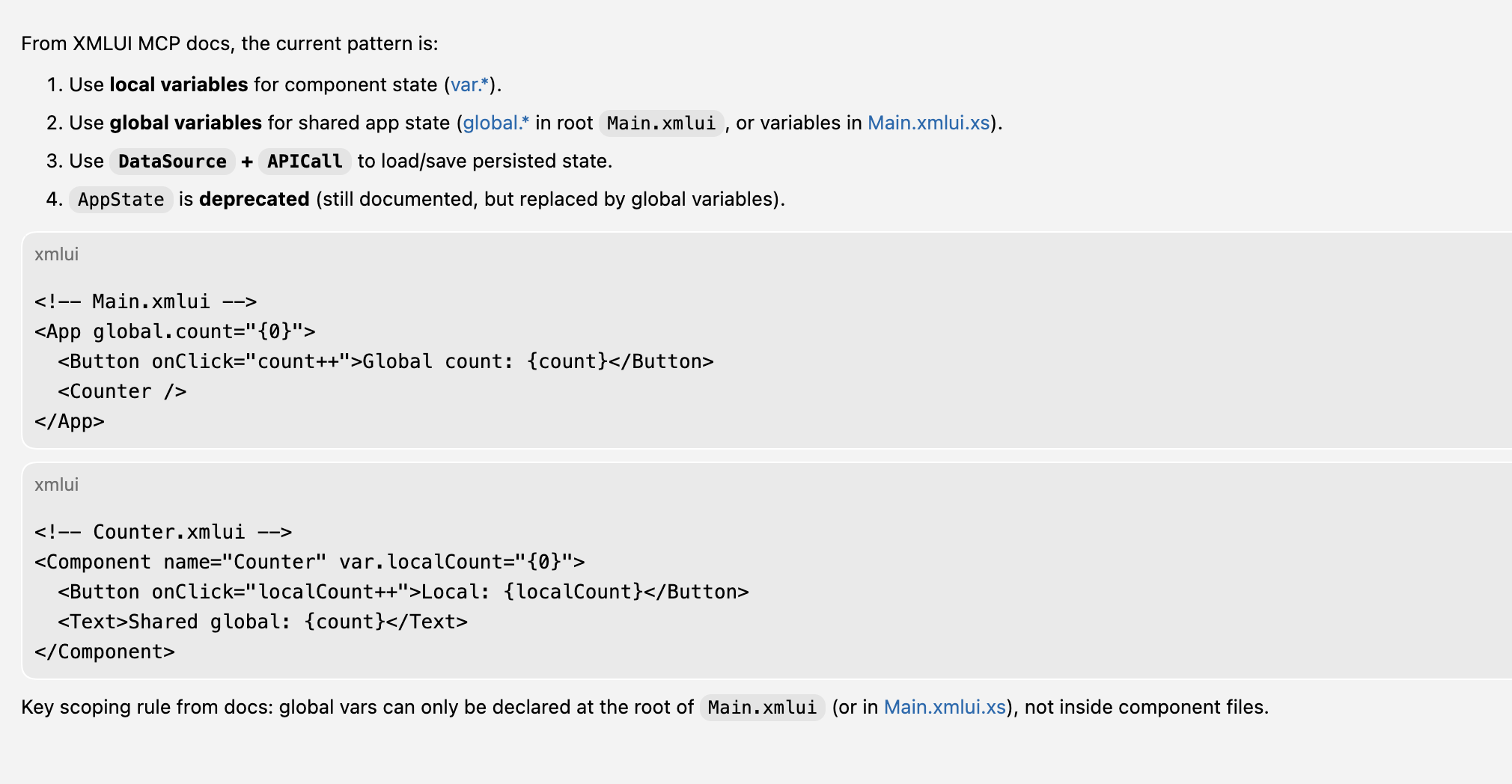Viewport: 1512px width, 784px height.
Task: Follow the Main.xmlui.xs link in the scoping rule sentence
Action: [x=945, y=707]
